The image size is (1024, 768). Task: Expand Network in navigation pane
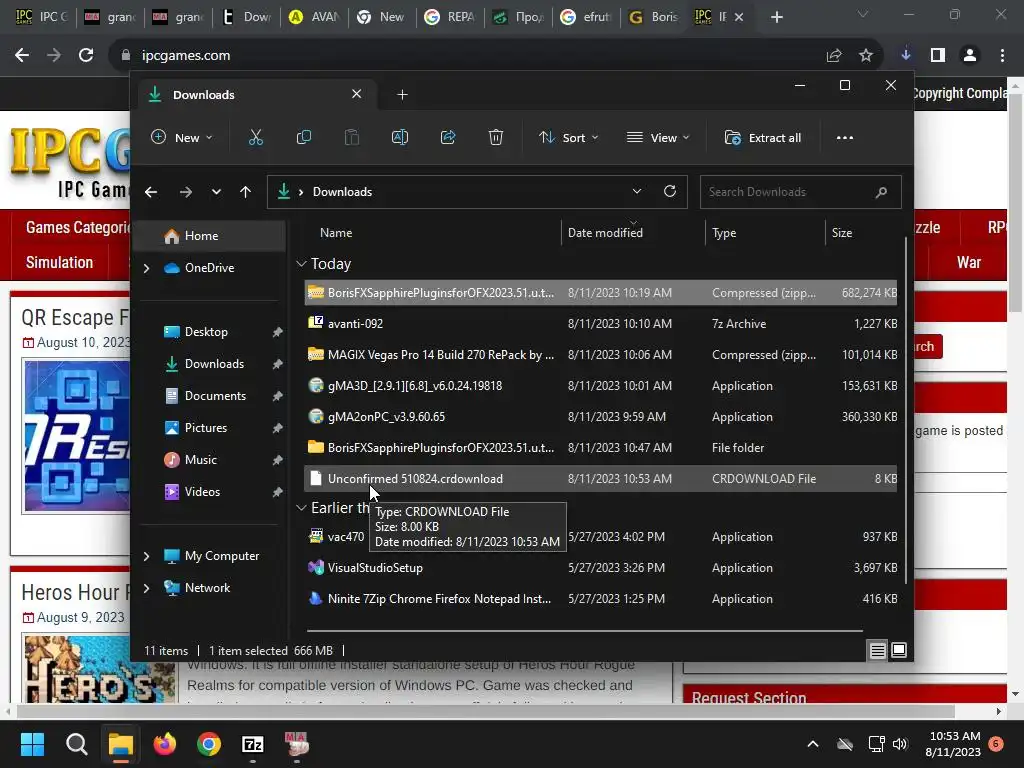(x=146, y=588)
